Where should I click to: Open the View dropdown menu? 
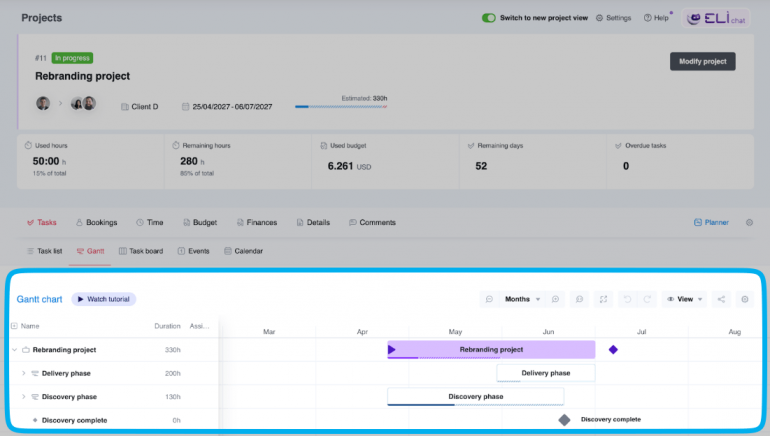[x=684, y=299]
